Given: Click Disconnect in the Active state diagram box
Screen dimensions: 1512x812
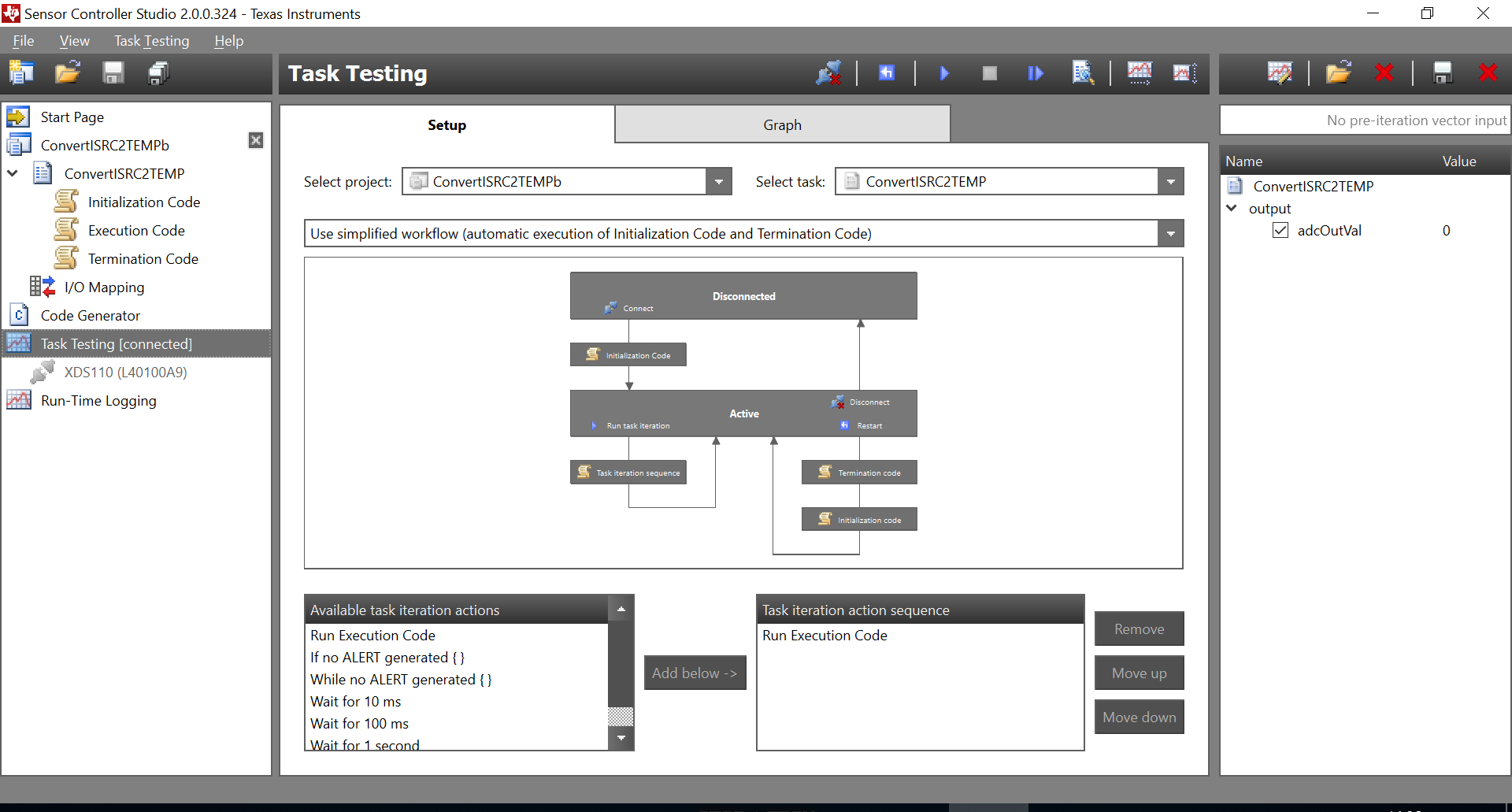Looking at the screenshot, I should (860, 402).
